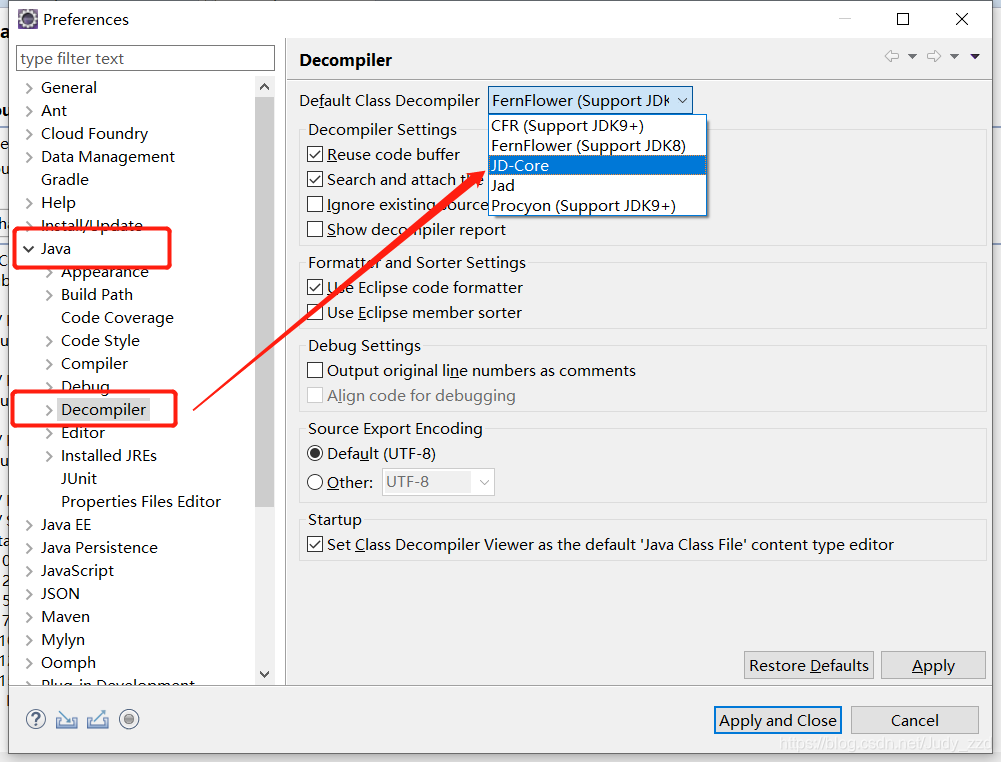This screenshot has height=762, width=1001.
Task: Expand the Data Management node
Action: pos(29,156)
